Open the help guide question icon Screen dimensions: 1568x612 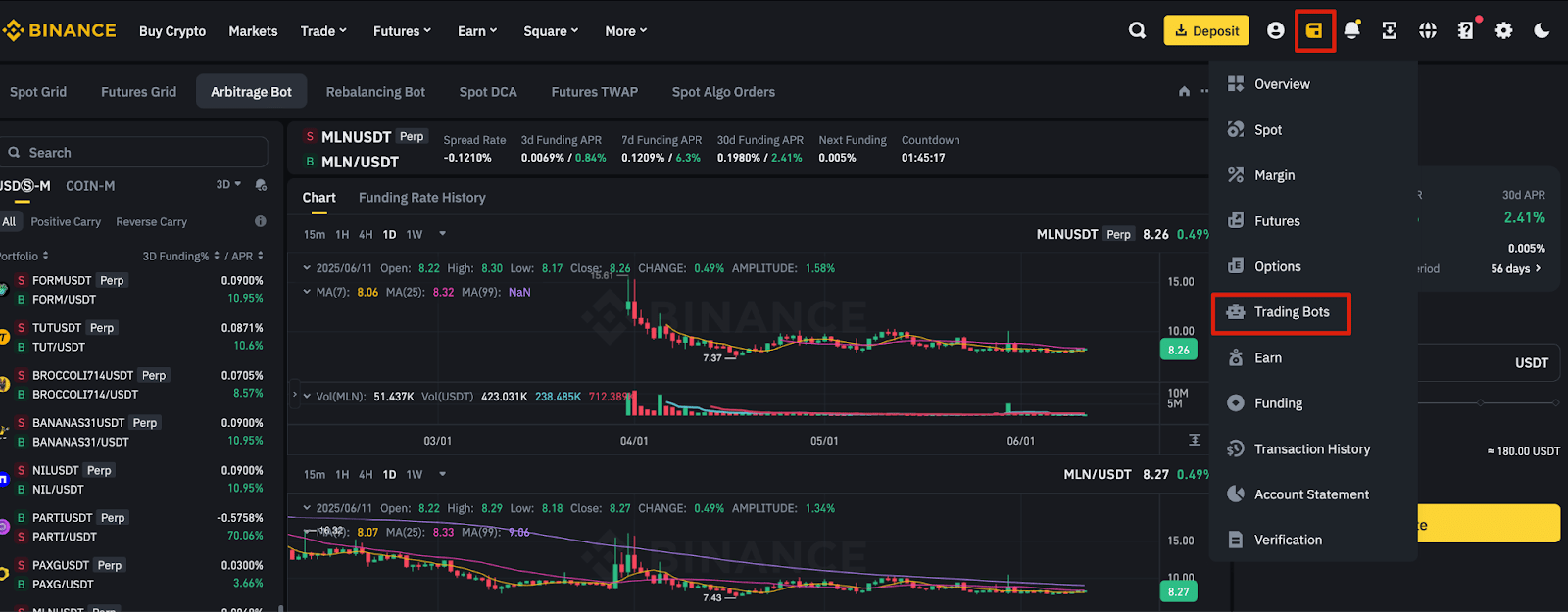tap(1466, 30)
